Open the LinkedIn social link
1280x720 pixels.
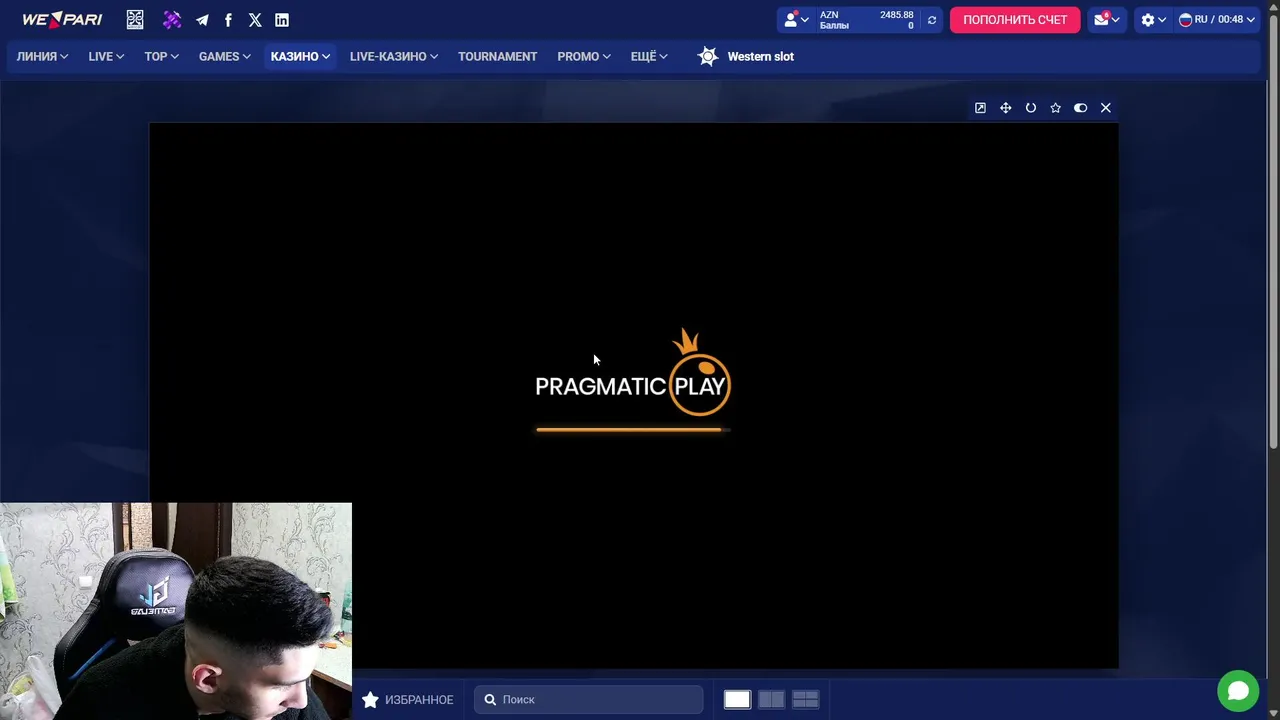(x=282, y=20)
